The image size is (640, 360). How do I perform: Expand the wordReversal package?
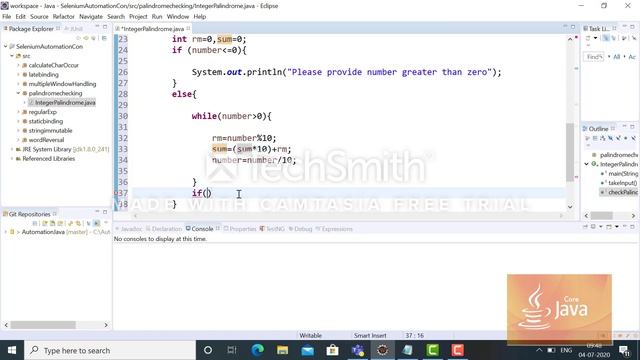18,140
